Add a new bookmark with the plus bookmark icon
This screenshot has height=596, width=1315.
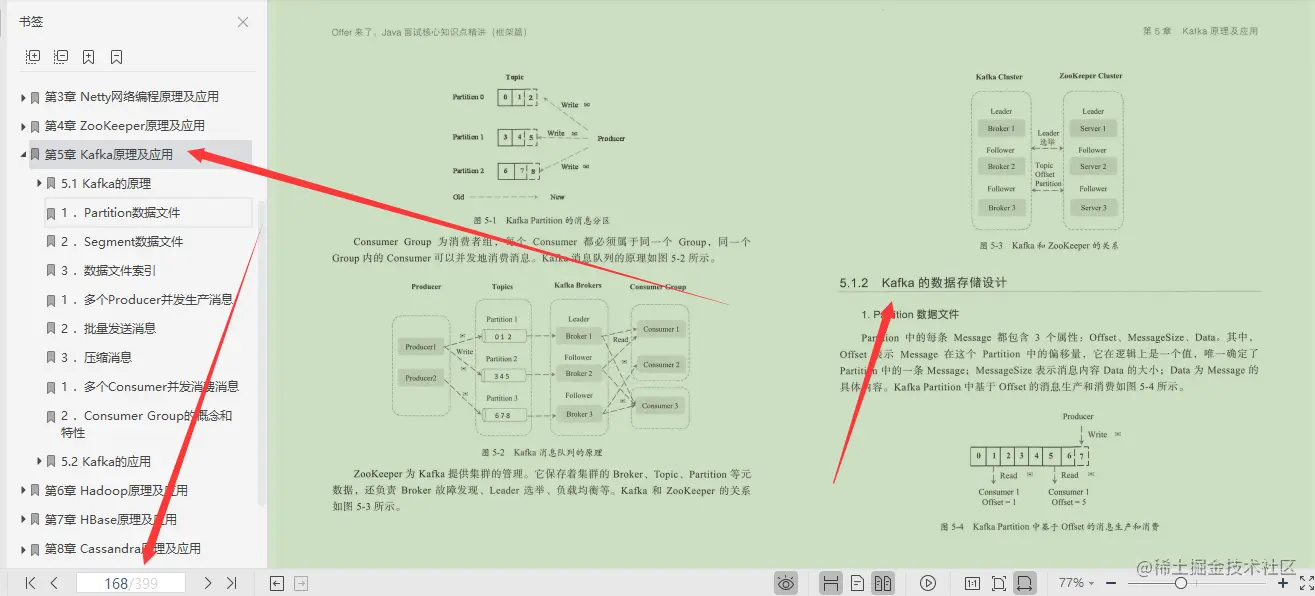point(89,57)
